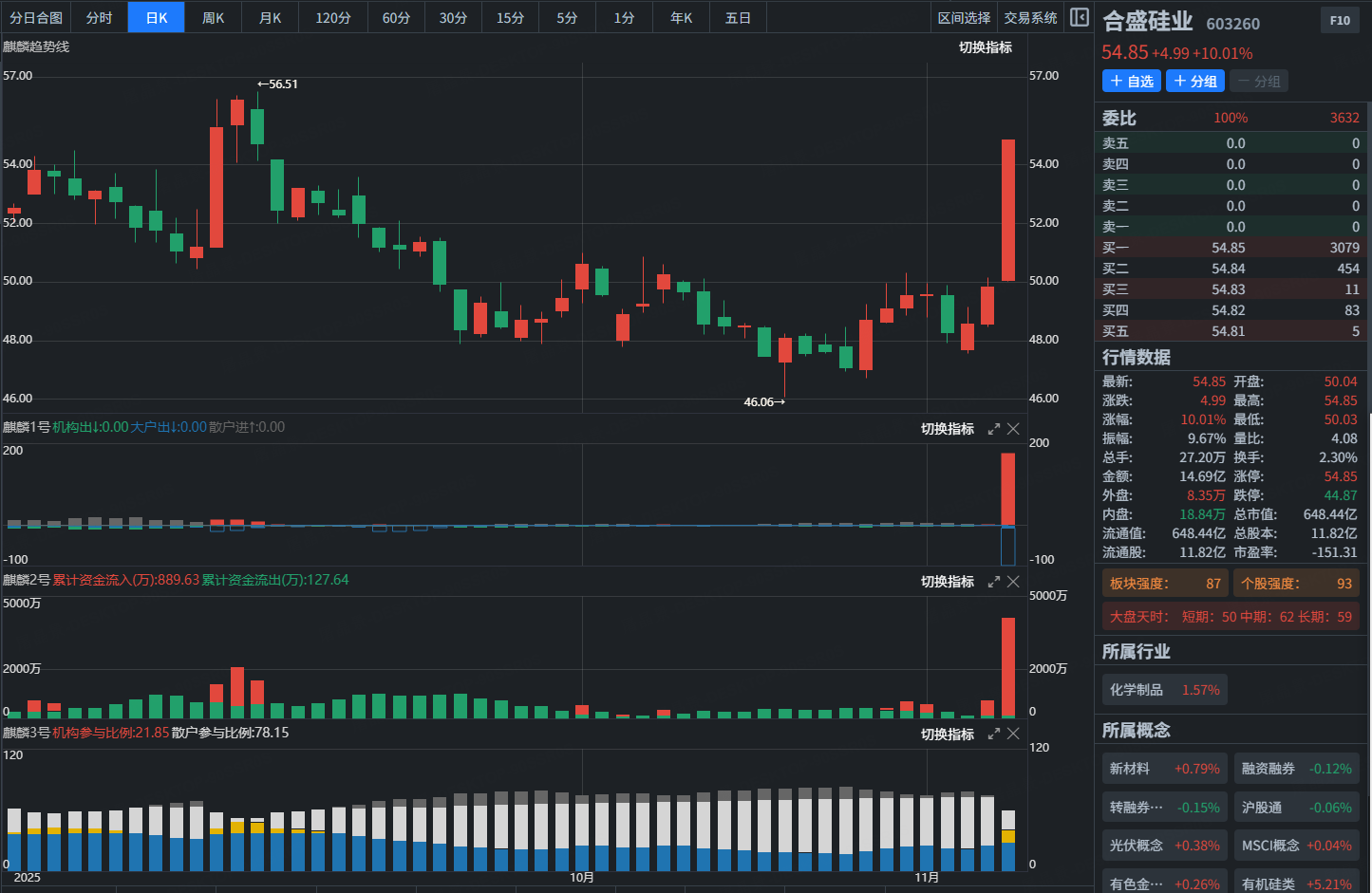Image resolution: width=1372 pixels, height=893 pixels.
Task: Expand the 麒麟1号 indicator panel
Action: click(993, 429)
